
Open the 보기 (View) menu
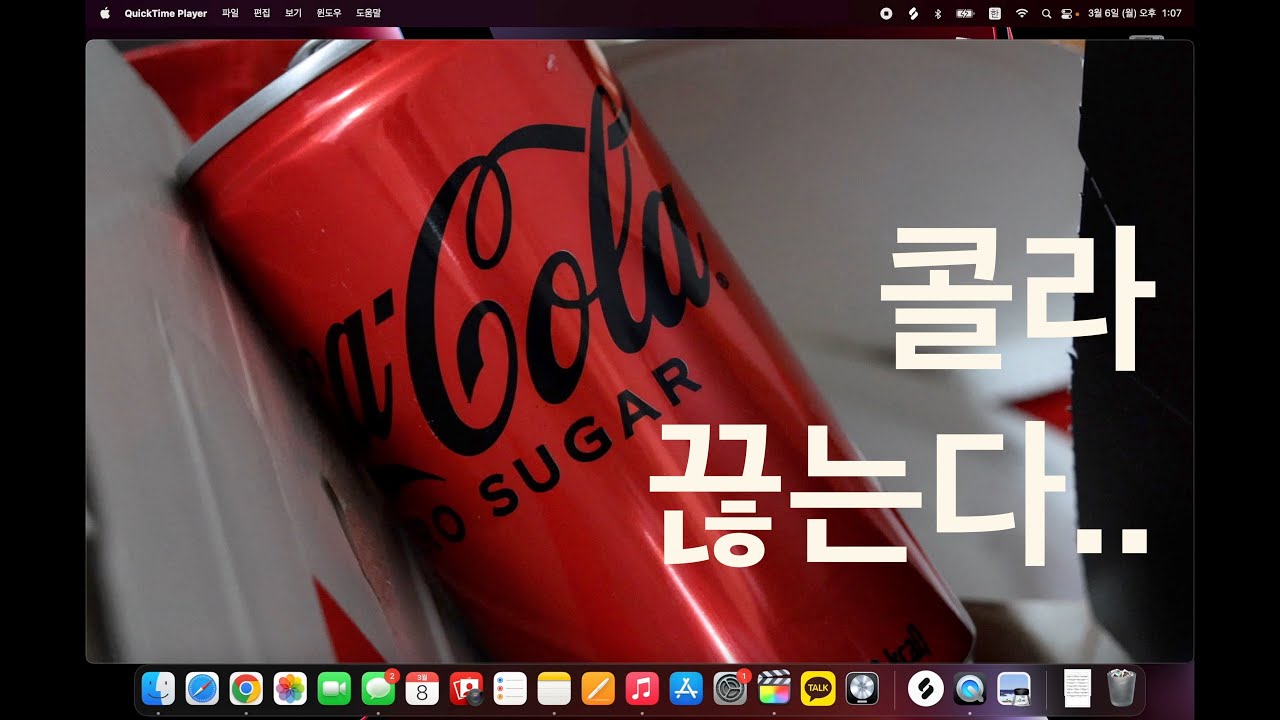[x=293, y=14]
